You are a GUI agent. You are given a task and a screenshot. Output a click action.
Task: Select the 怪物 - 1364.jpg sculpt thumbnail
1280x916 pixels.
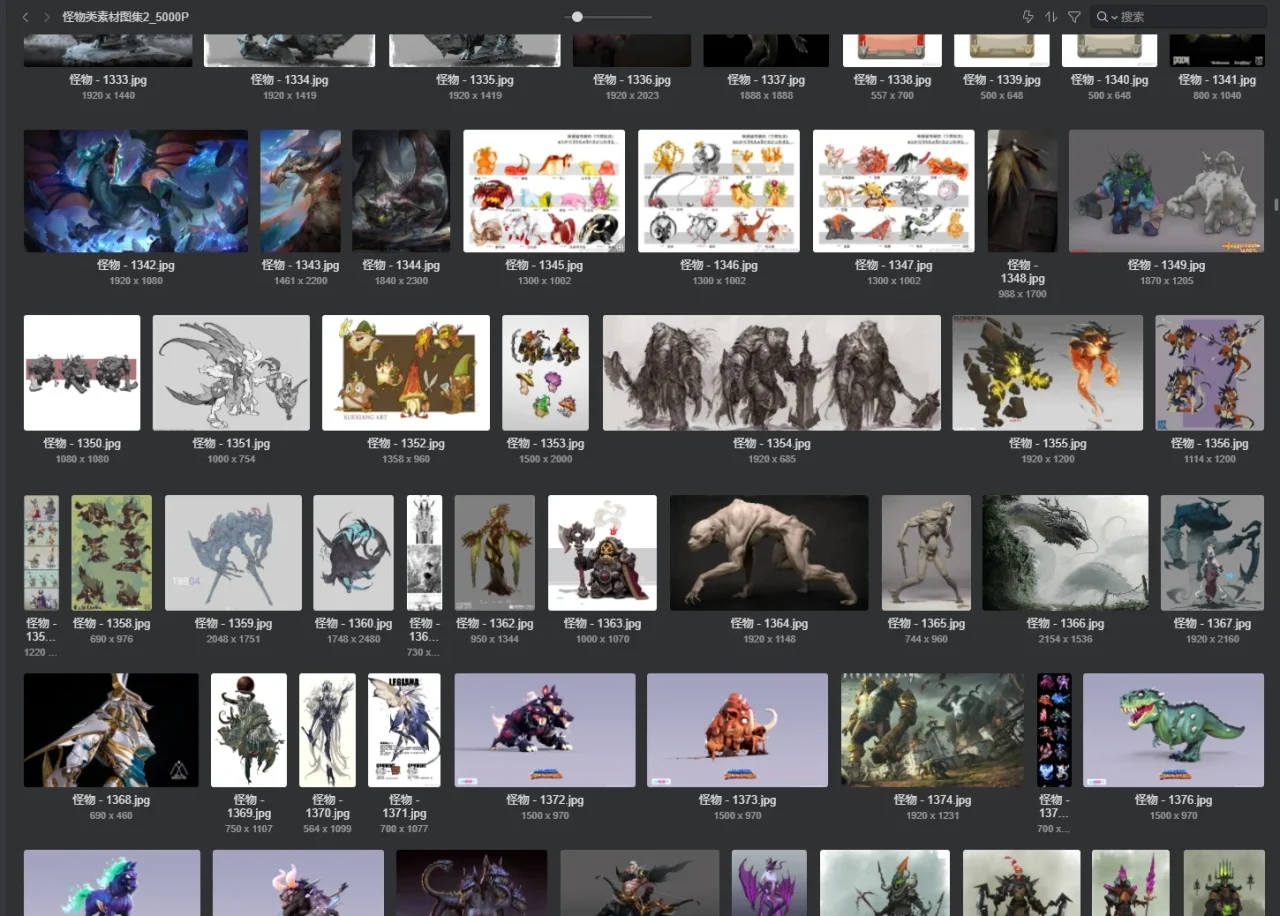[769, 553]
